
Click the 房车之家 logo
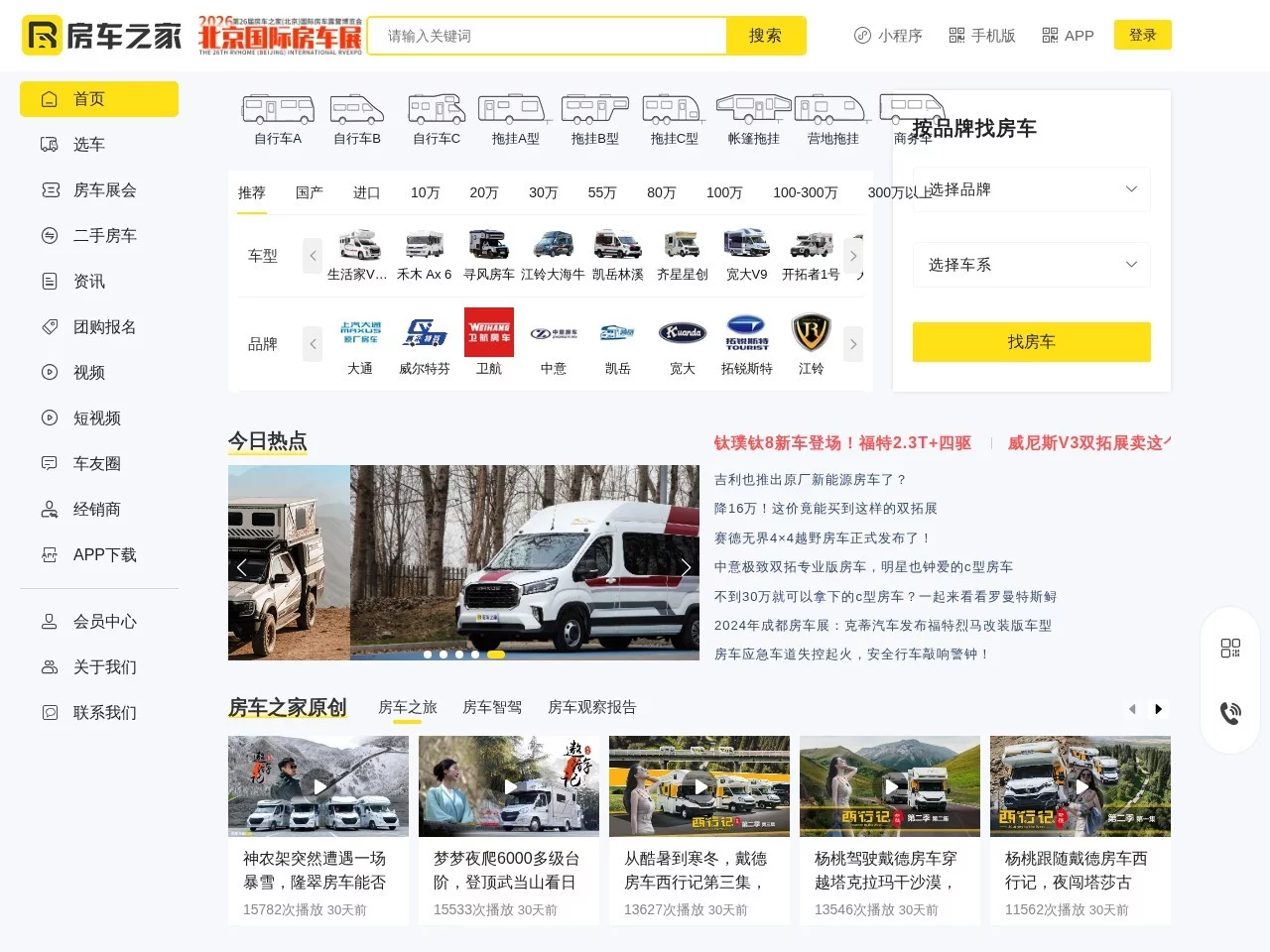[x=99, y=35]
